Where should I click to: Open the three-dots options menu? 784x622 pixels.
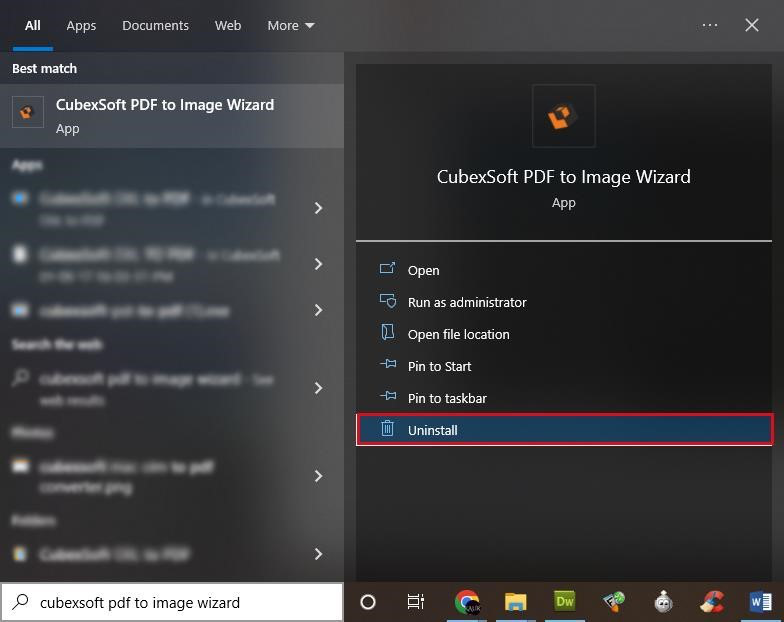(710, 25)
